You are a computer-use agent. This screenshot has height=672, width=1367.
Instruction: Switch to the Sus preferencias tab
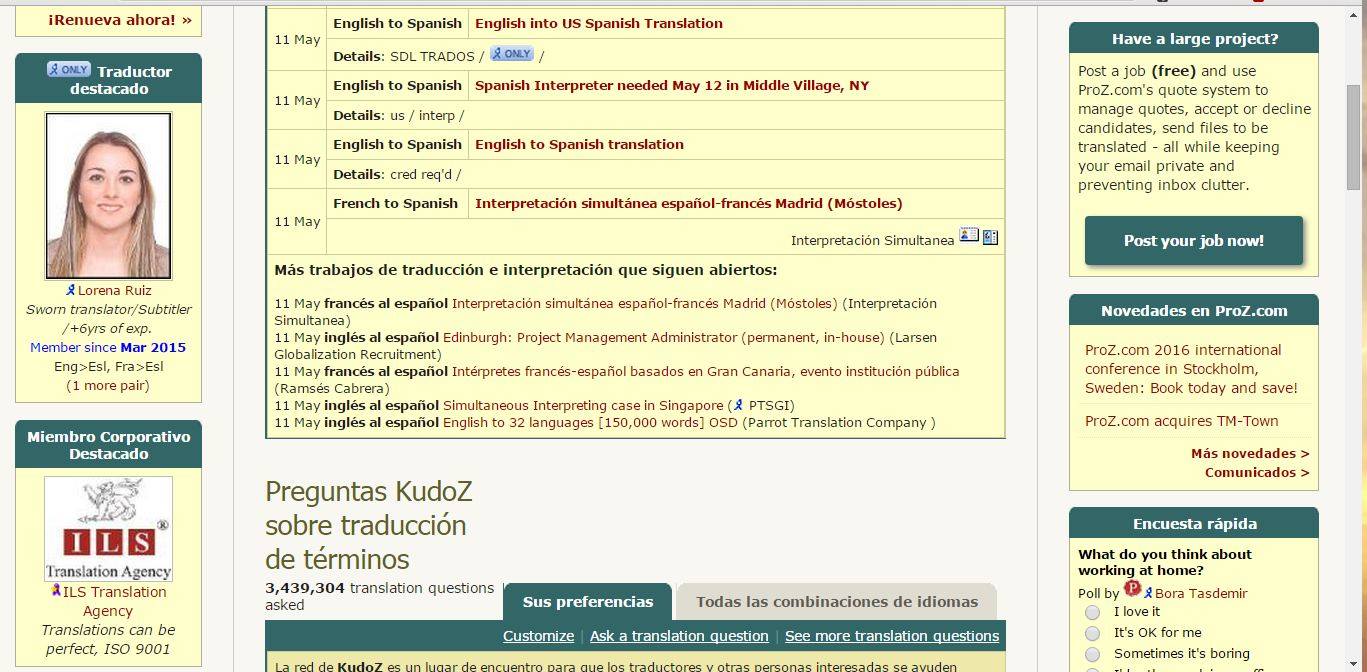tap(588, 602)
